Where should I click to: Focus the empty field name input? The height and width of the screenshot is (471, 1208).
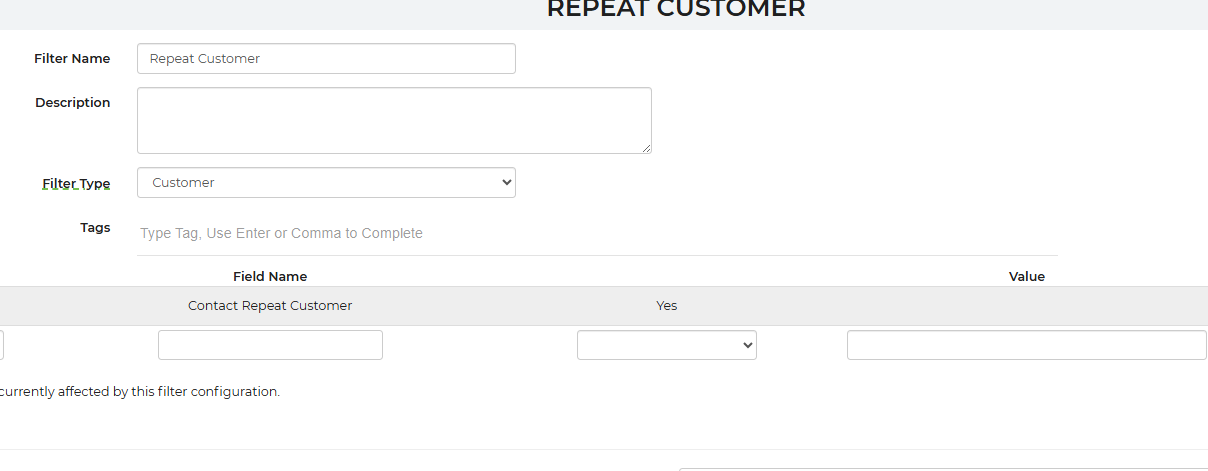click(270, 345)
